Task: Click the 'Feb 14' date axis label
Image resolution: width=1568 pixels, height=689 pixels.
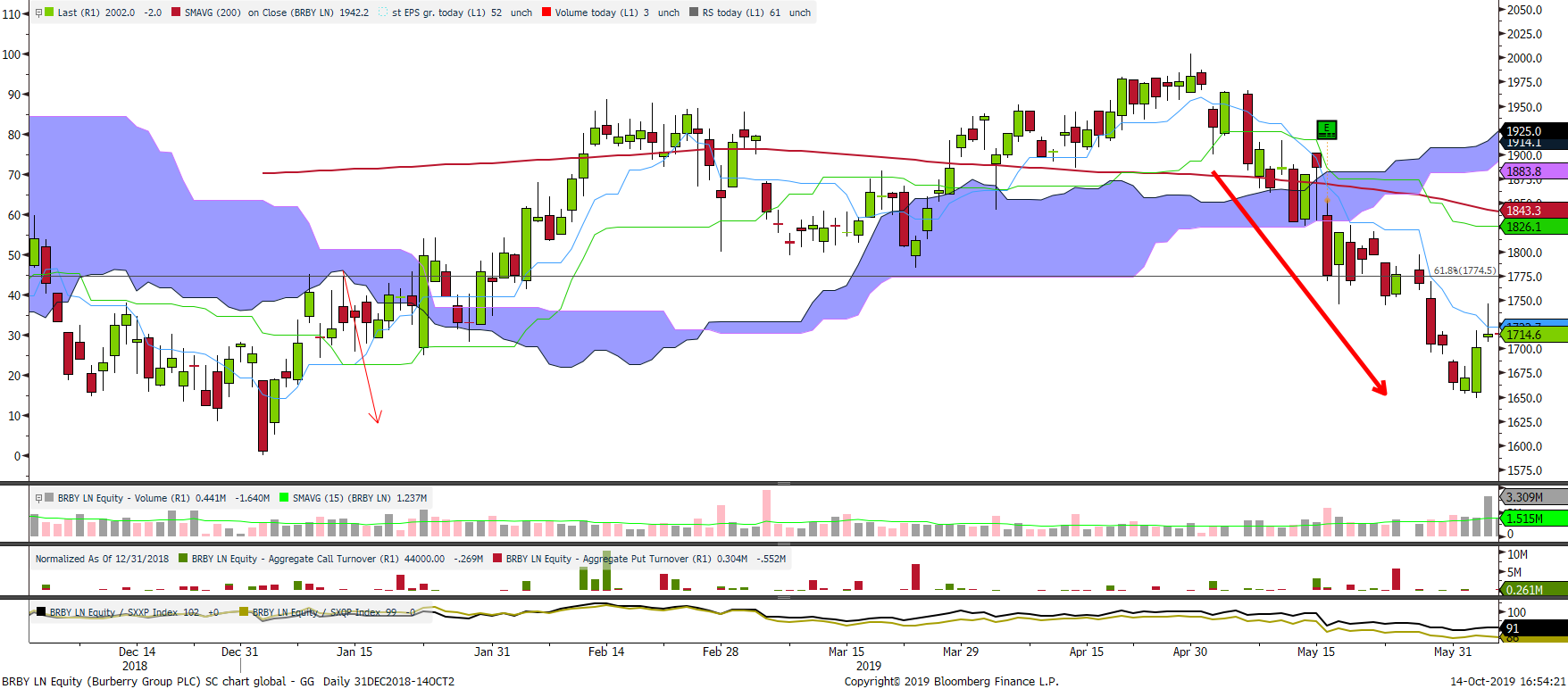Action: (606, 652)
